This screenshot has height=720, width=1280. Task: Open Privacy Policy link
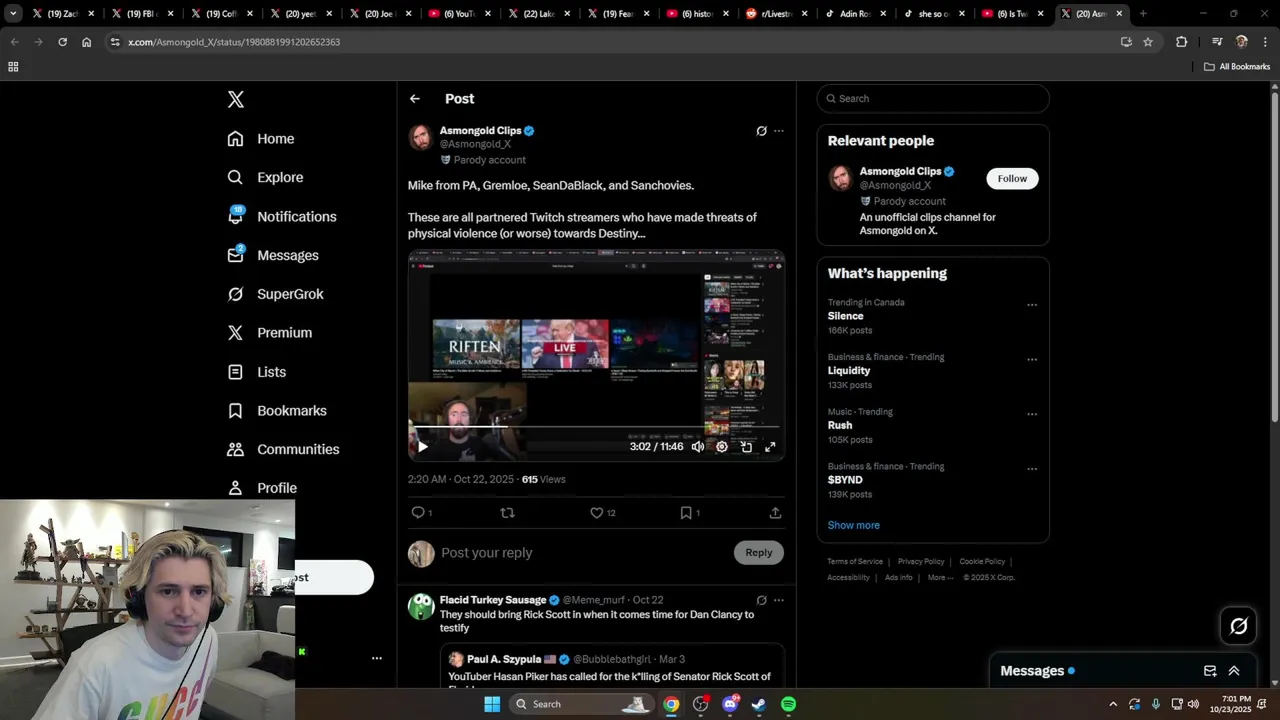tap(921, 562)
